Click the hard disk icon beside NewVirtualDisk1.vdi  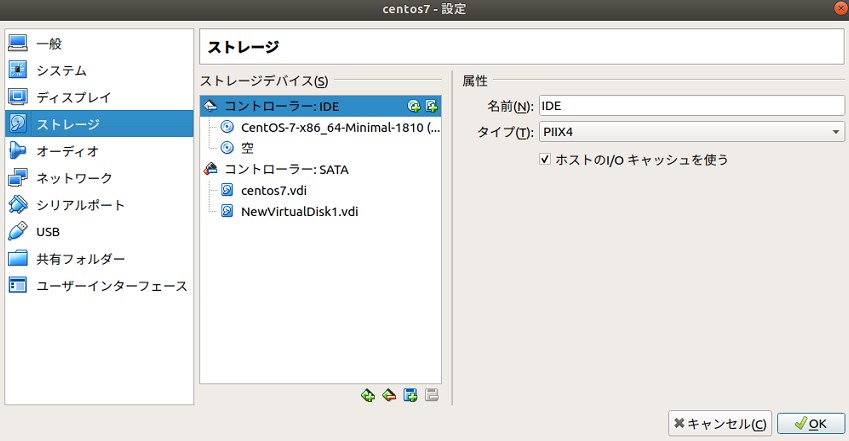tap(227, 211)
